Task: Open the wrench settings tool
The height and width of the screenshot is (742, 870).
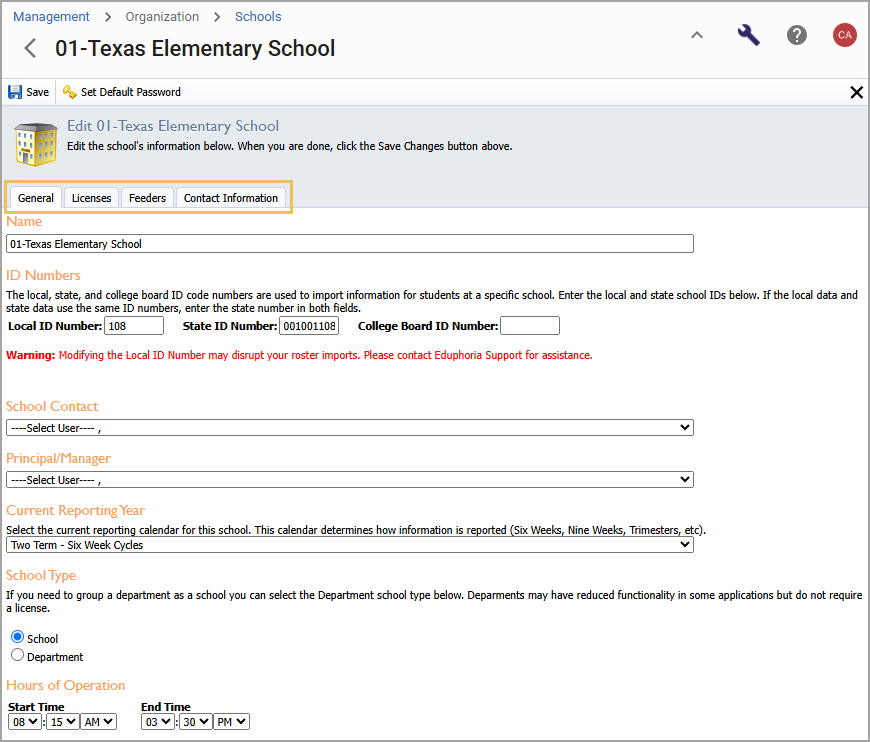Action: (x=748, y=35)
